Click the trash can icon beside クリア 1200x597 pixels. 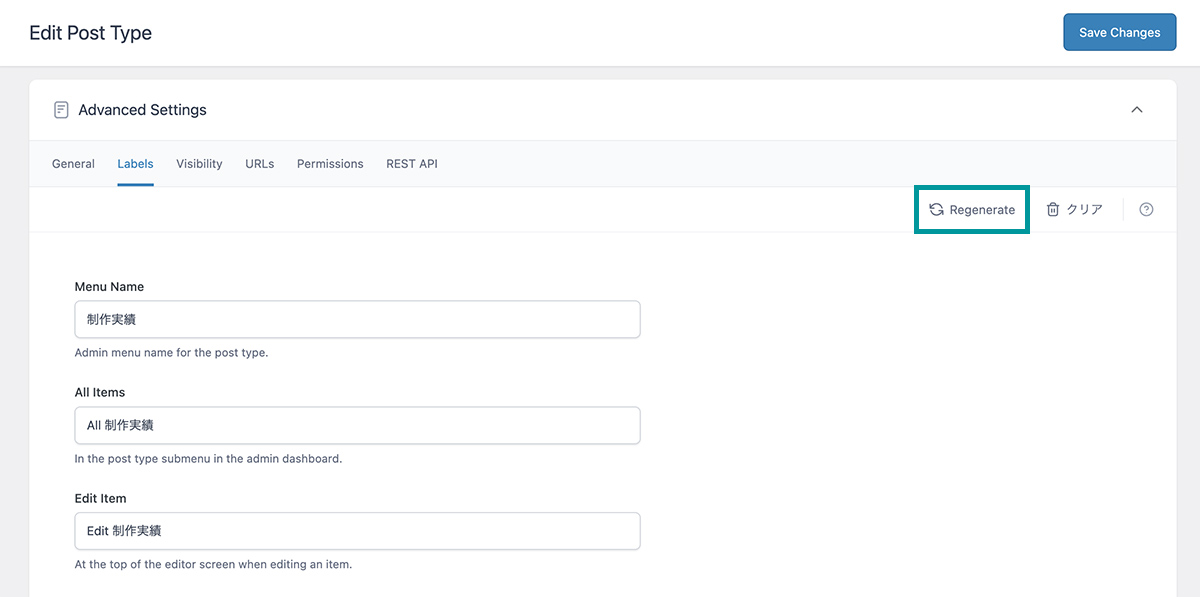[1053, 210]
